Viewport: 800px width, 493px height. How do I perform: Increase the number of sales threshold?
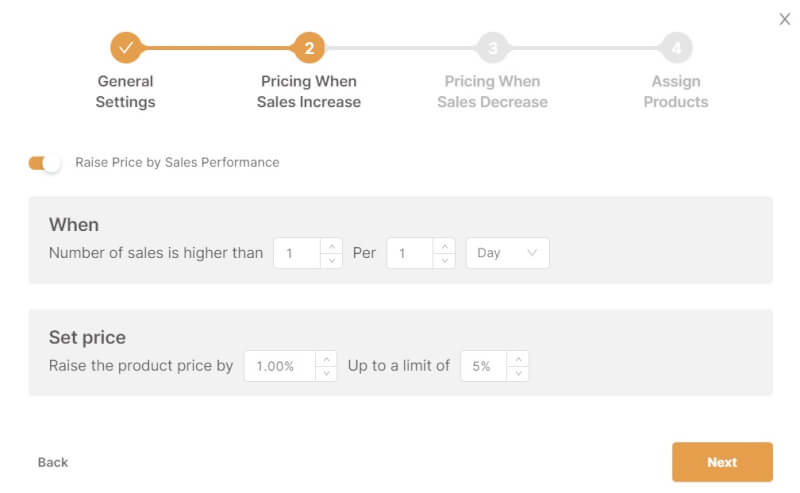point(331,246)
